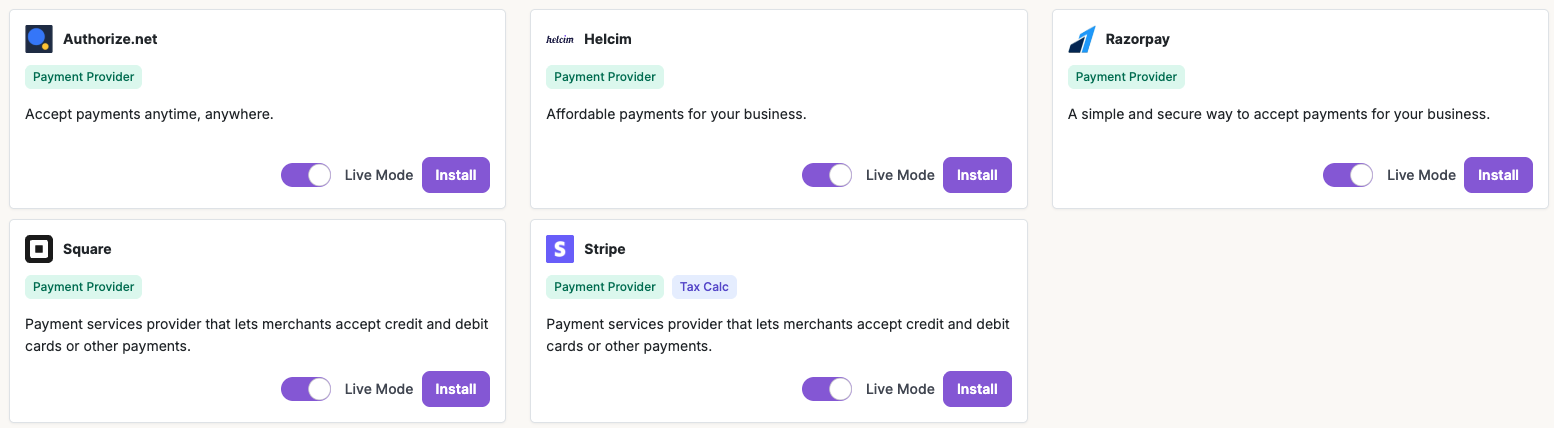Viewport: 1554px width, 428px height.
Task: Switch off Razorpay Live Mode toggle
Action: pos(1348,175)
